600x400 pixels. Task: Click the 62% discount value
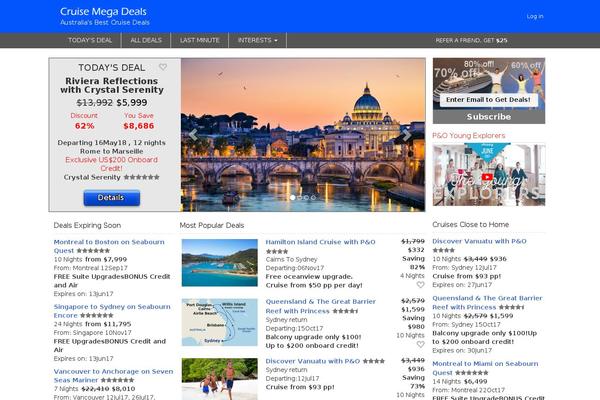point(85,126)
